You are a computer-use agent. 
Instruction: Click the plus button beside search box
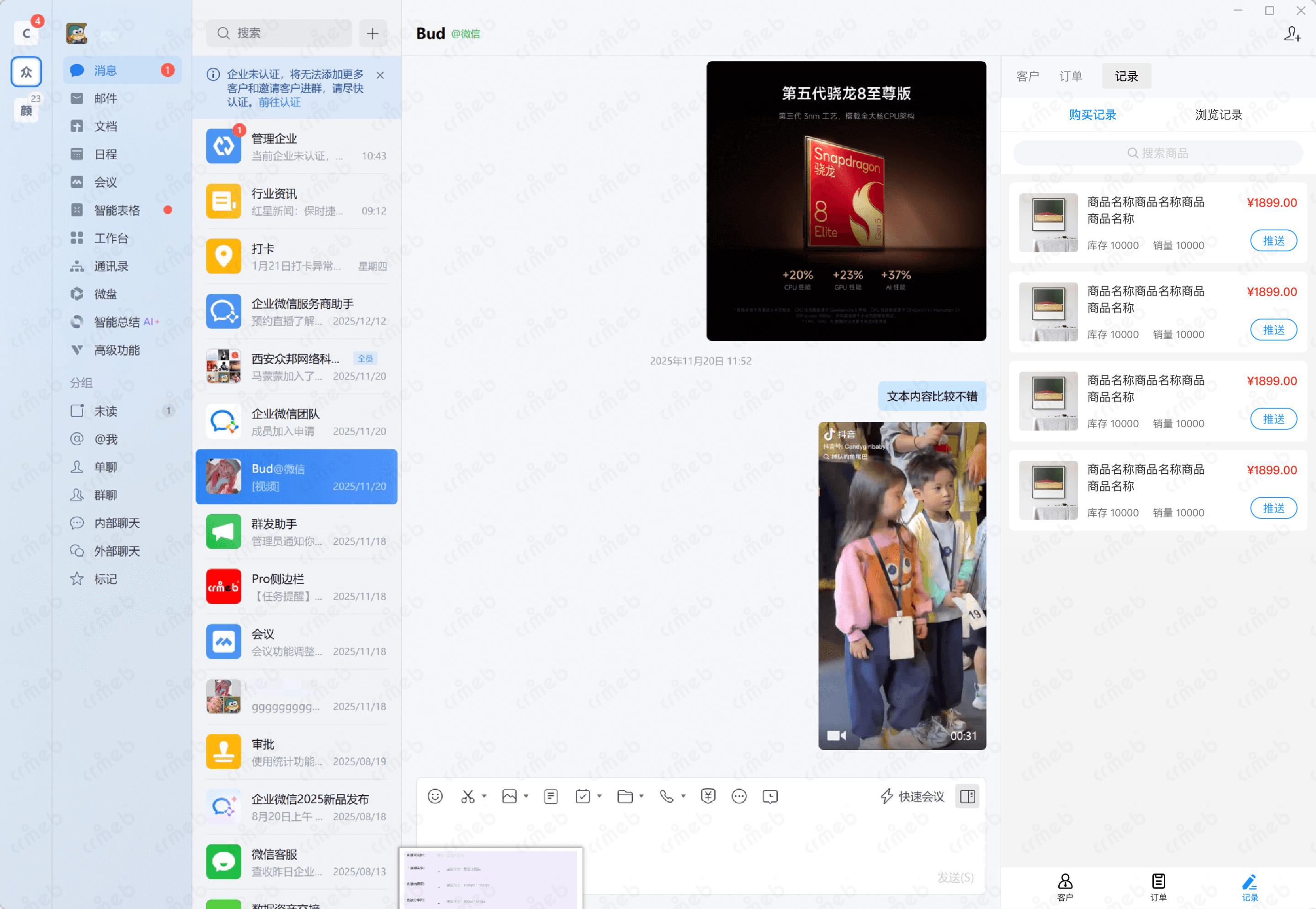coord(372,34)
